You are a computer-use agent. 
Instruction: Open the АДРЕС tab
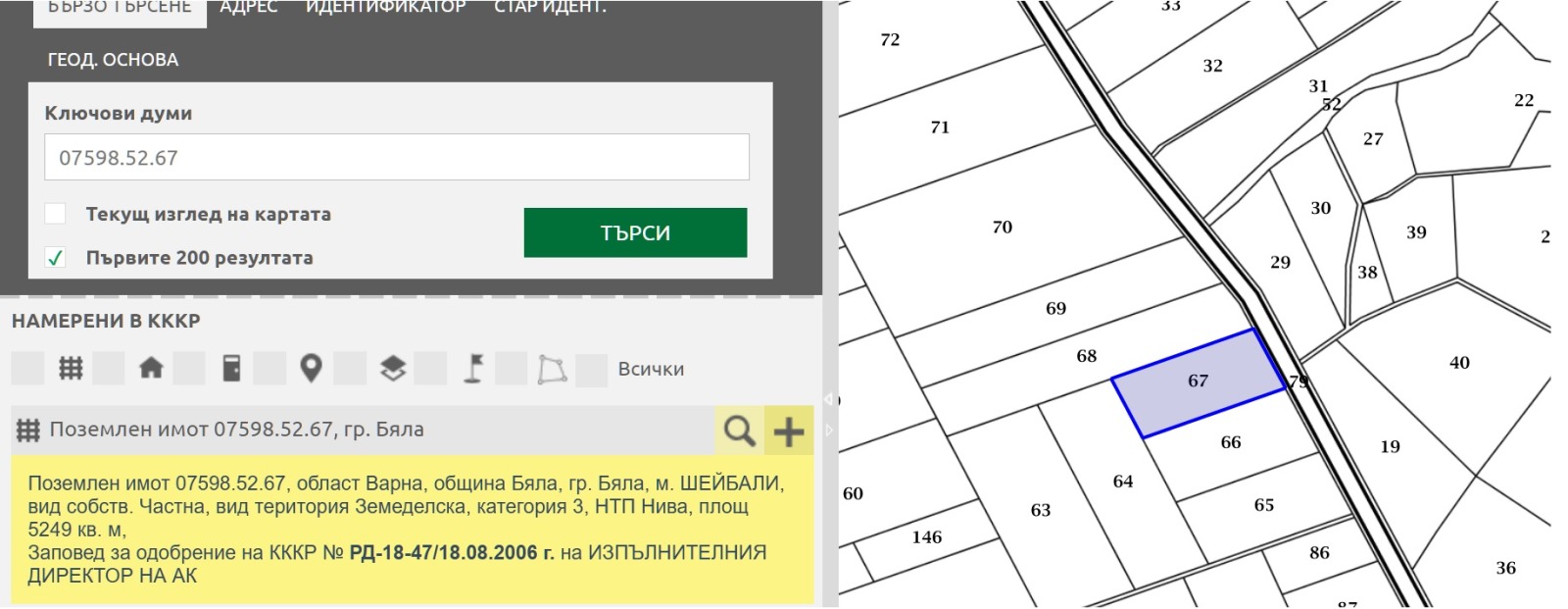pyautogui.click(x=249, y=8)
